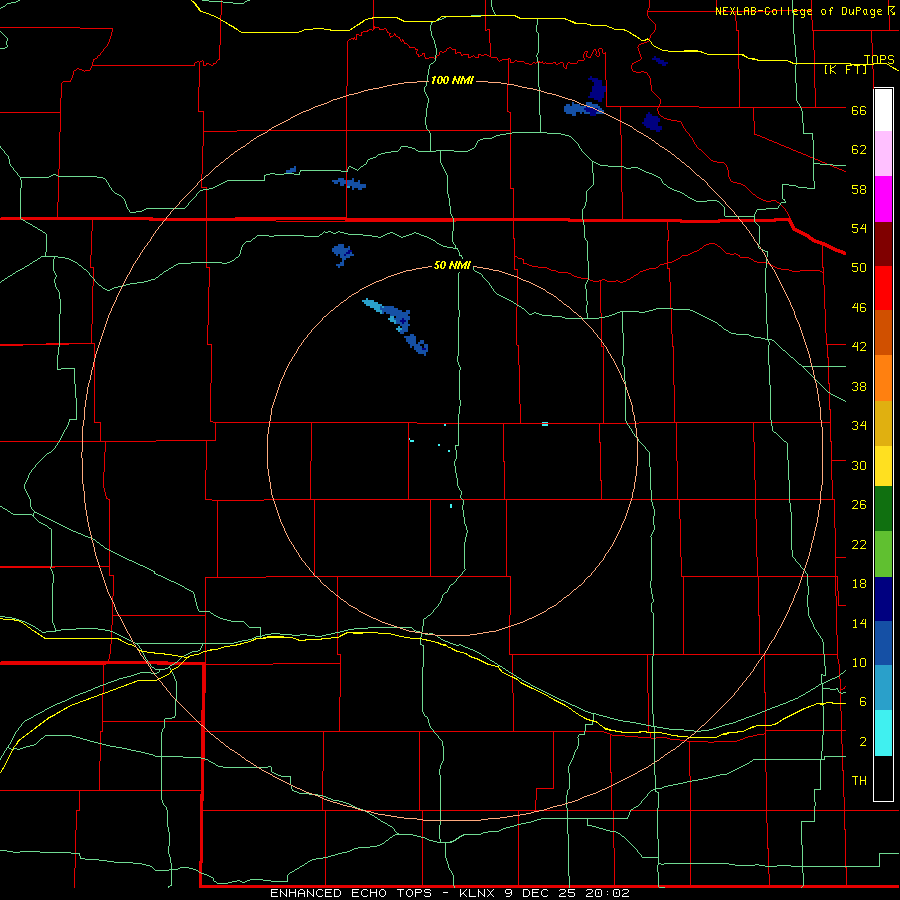Image resolution: width=900 pixels, height=900 pixels.
Task: Click the legend value 34
Action: point(859,425)
